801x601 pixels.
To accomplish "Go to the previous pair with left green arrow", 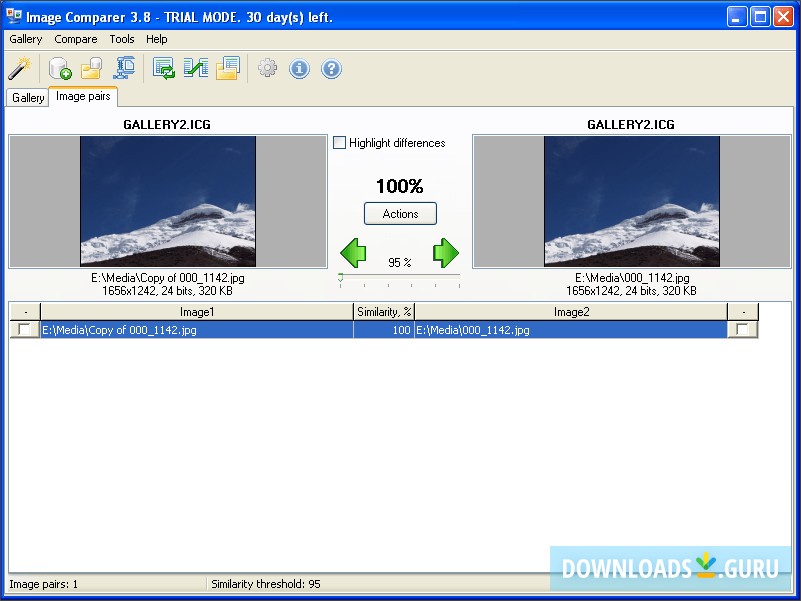I will [x=353, y=252].
